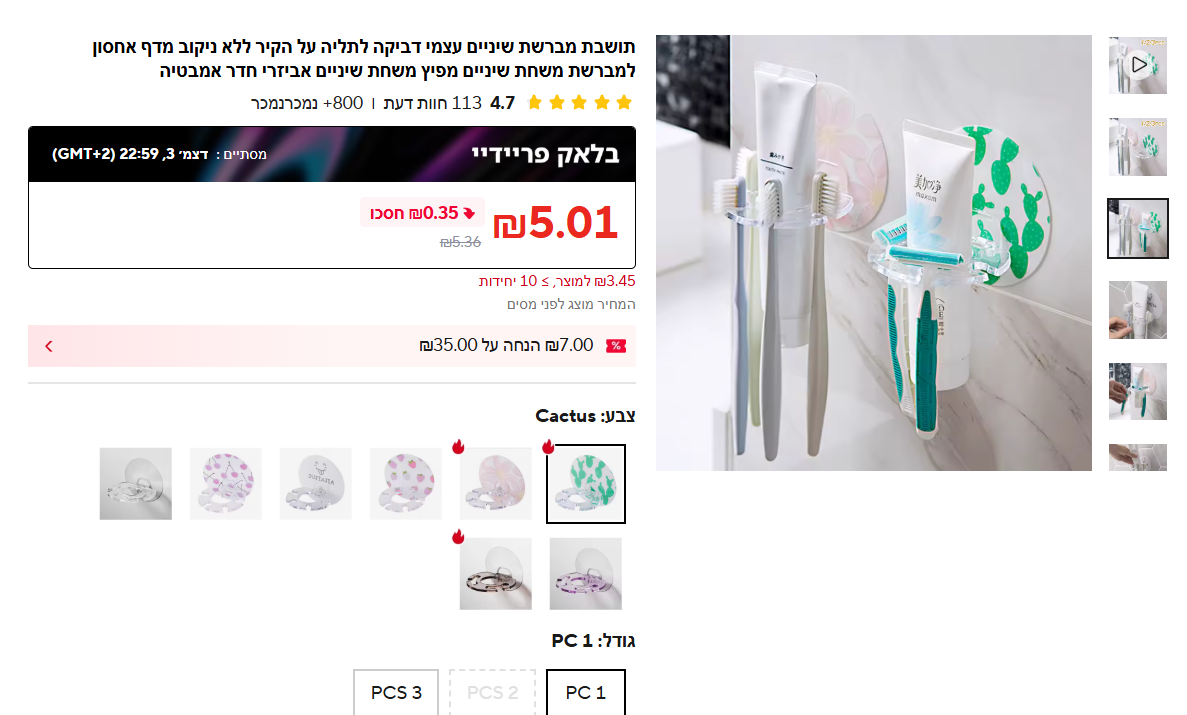Viewport: 1187px width, 715px height.
Task: Click the disabled 2 PCS size option
Action: click(492, 692)
